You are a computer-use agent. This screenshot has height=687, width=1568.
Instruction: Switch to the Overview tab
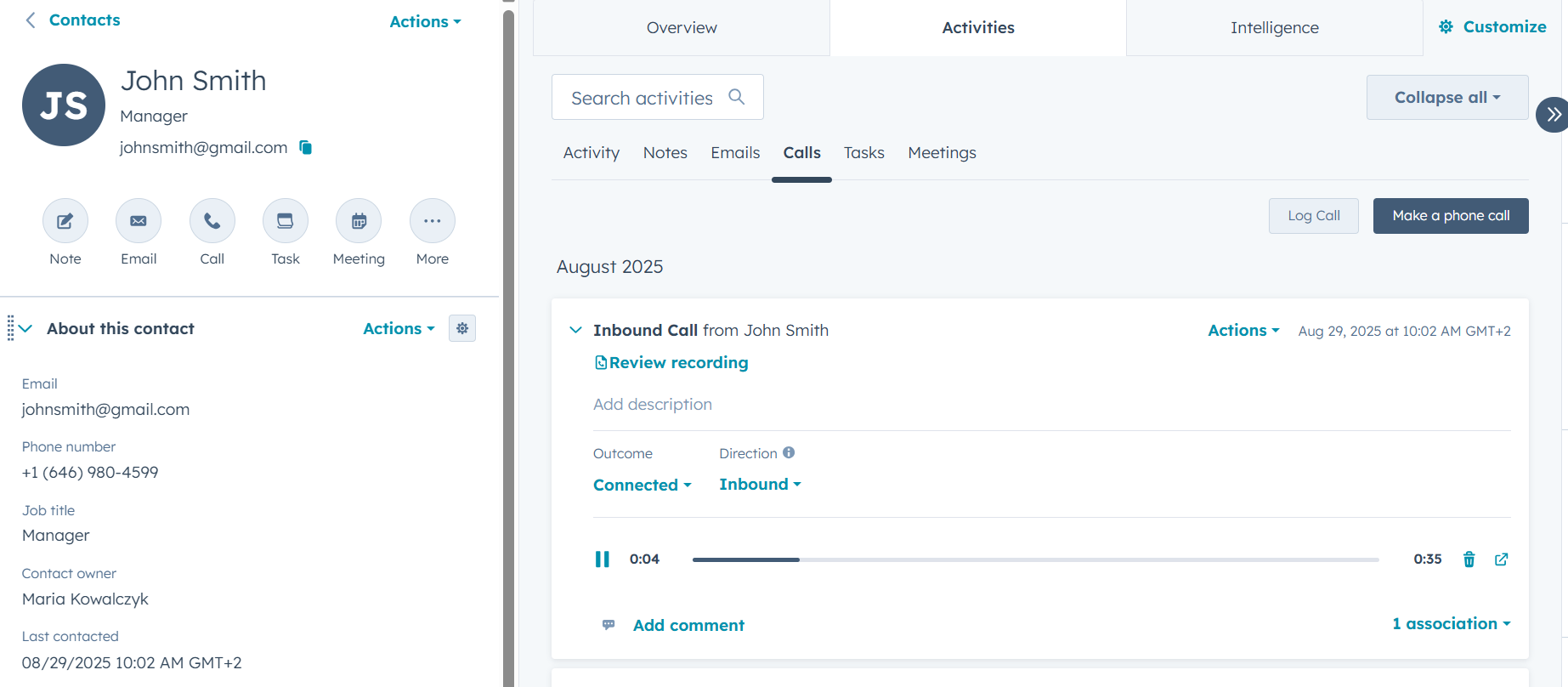(682, 28)
